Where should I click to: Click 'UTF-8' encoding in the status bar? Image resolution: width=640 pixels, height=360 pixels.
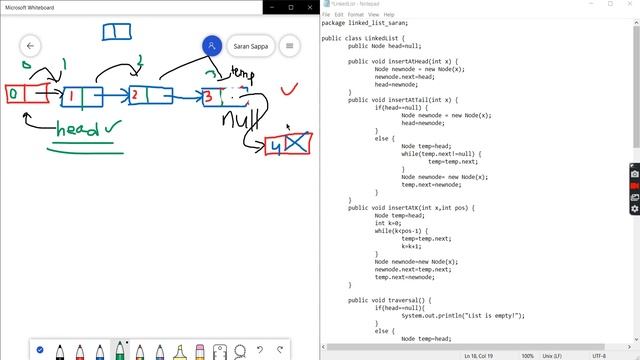(599, 356)
